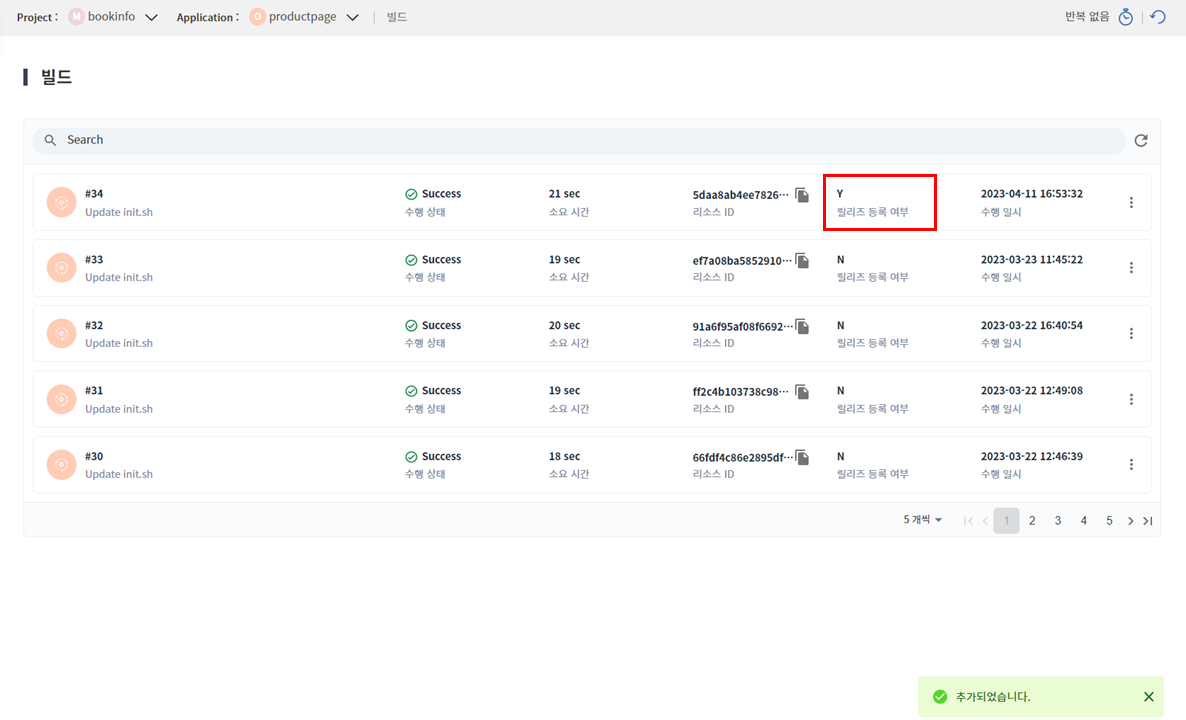1186x720 pixels.
Task: Open more options for build #34
Action: tap(1131, 203)
